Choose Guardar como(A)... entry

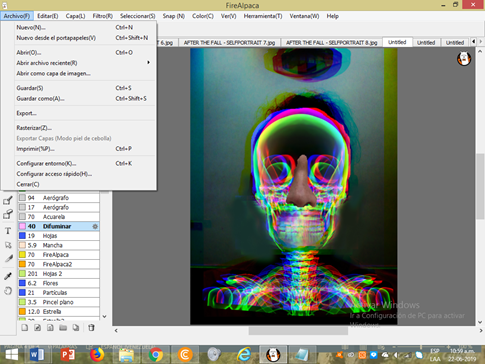79,99
